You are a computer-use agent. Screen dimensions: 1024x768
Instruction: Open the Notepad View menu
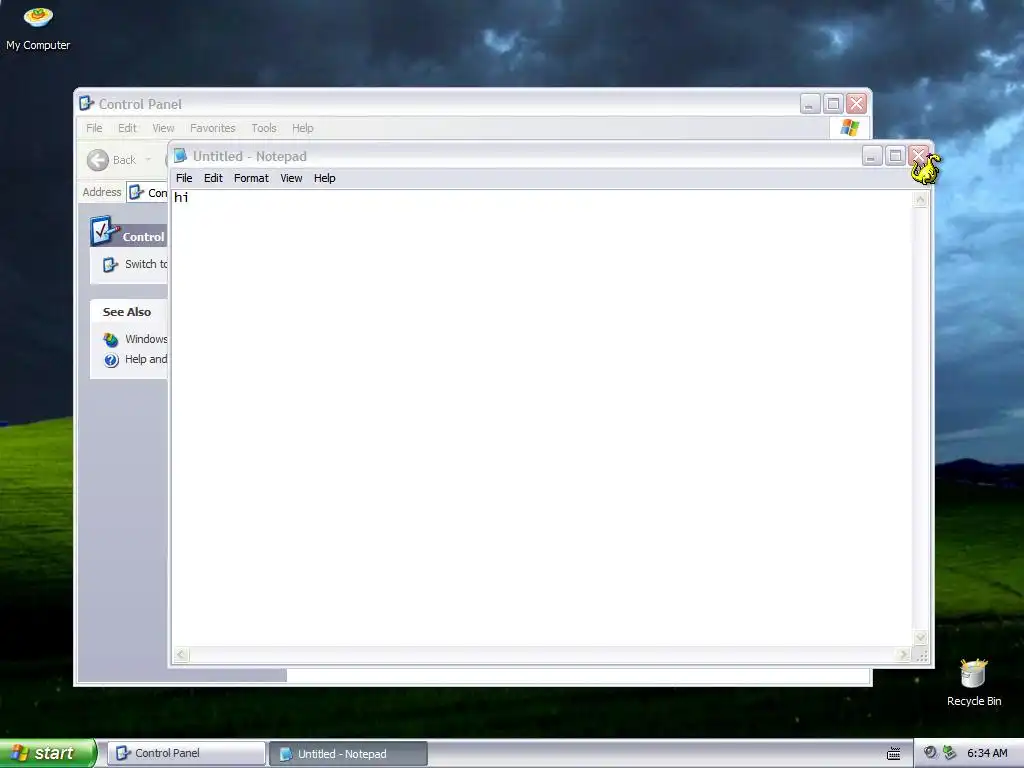coord(291,178)
